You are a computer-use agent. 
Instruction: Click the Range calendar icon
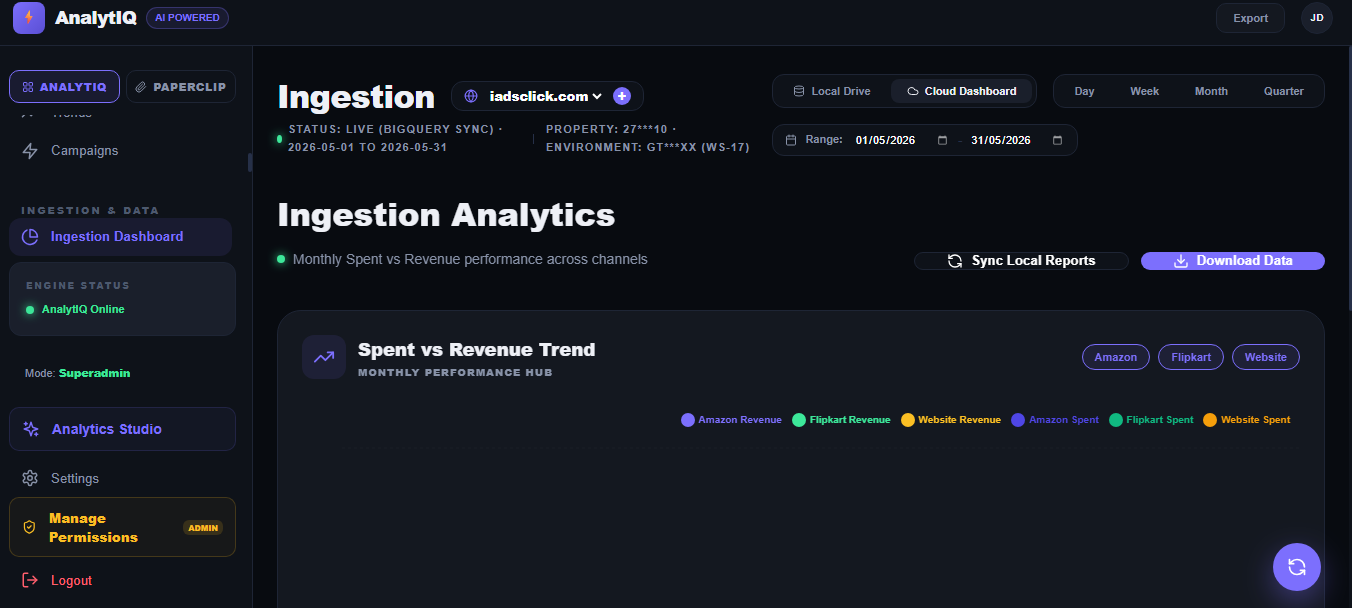point(791,140)
